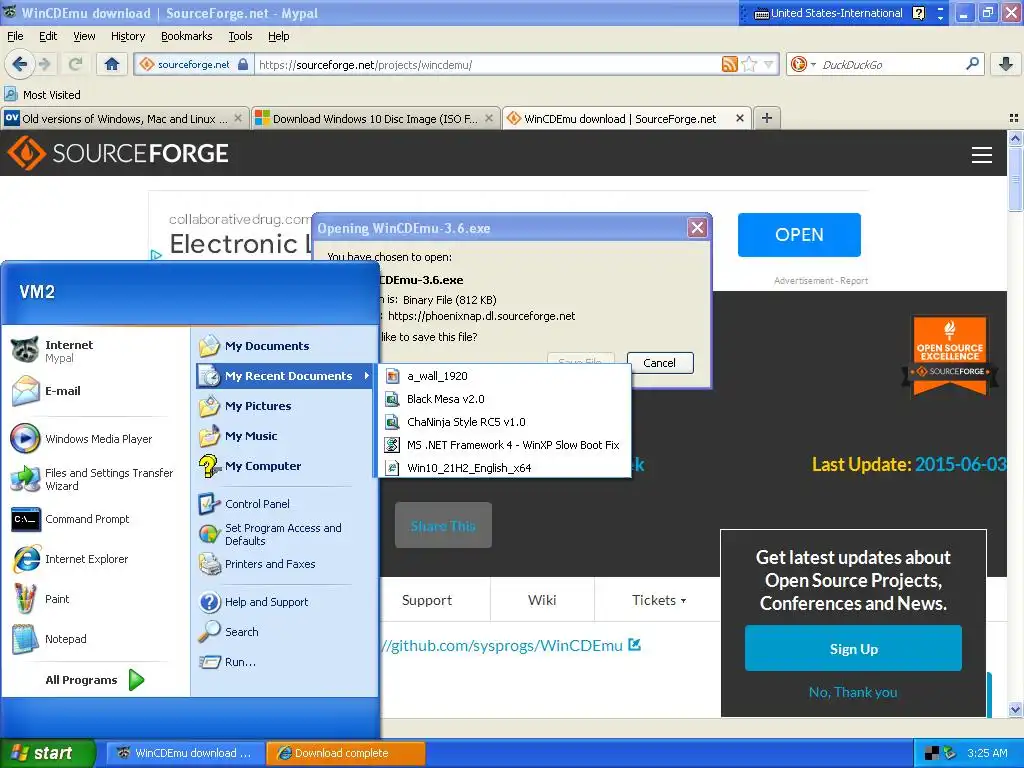The width and height of the screenshot is (1024, 768).
Task: Open recent document ChaNinja Style RC5 v1.0
Action: coord(505,422)
